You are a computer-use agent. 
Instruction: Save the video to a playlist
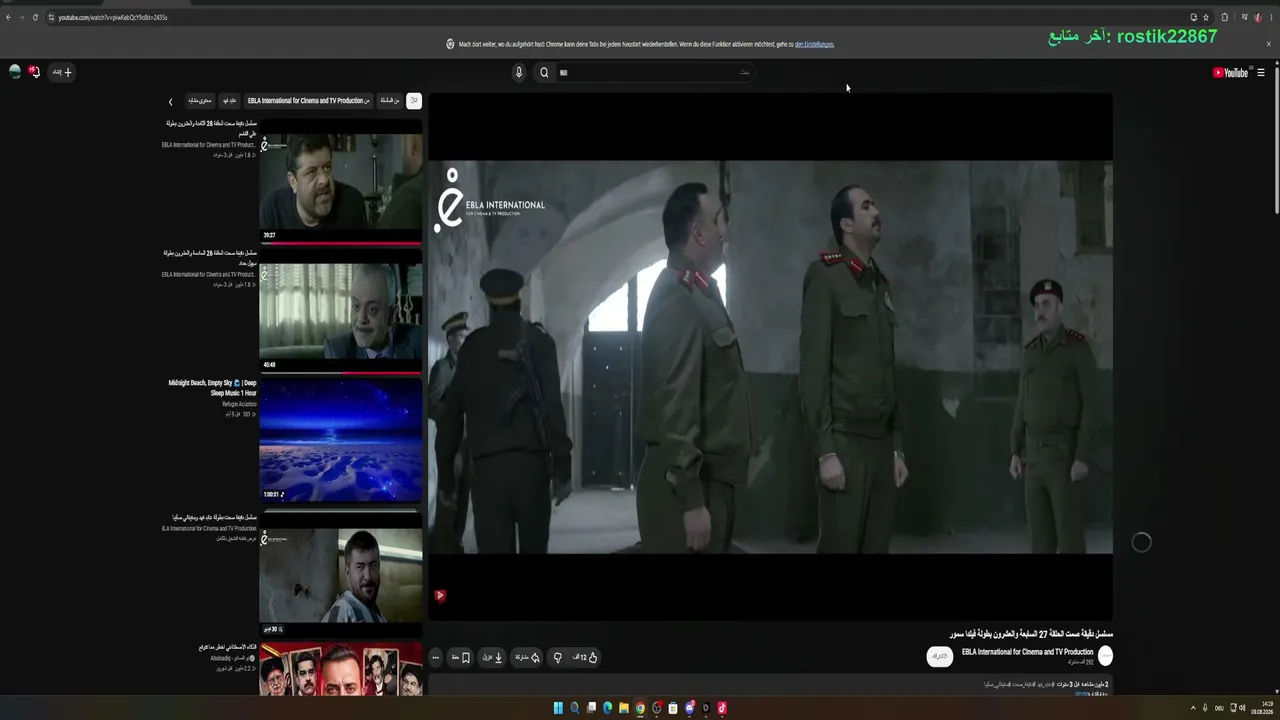tap(460, 657)
